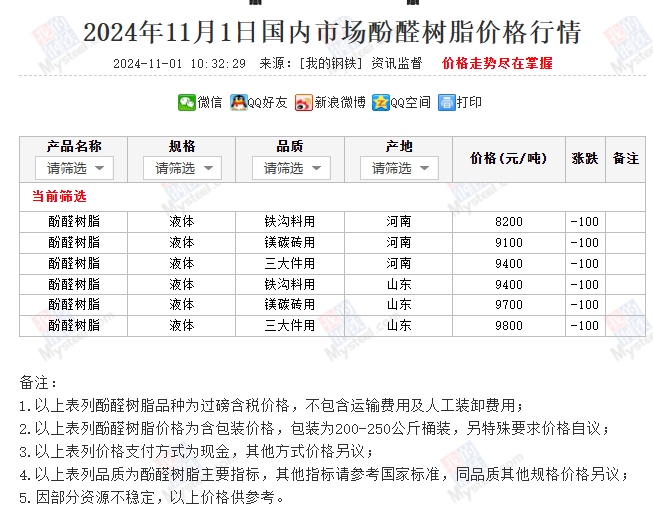Image resolution: width=653 pixels, height=519 pixels.
Task: Open the 产品名称 filter dropdown
Action: pos(74,168)
